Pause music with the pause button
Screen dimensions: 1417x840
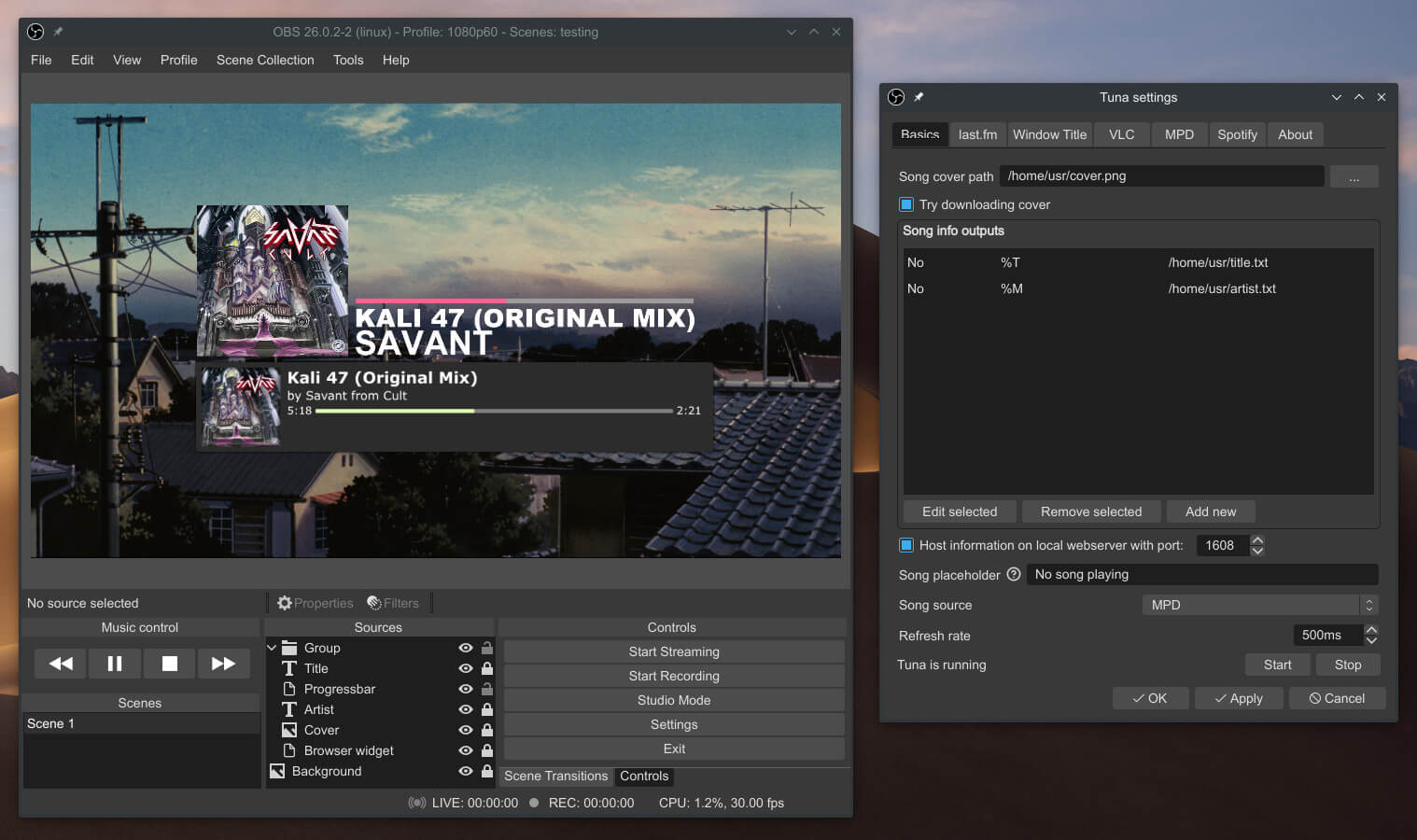[115, 664]
